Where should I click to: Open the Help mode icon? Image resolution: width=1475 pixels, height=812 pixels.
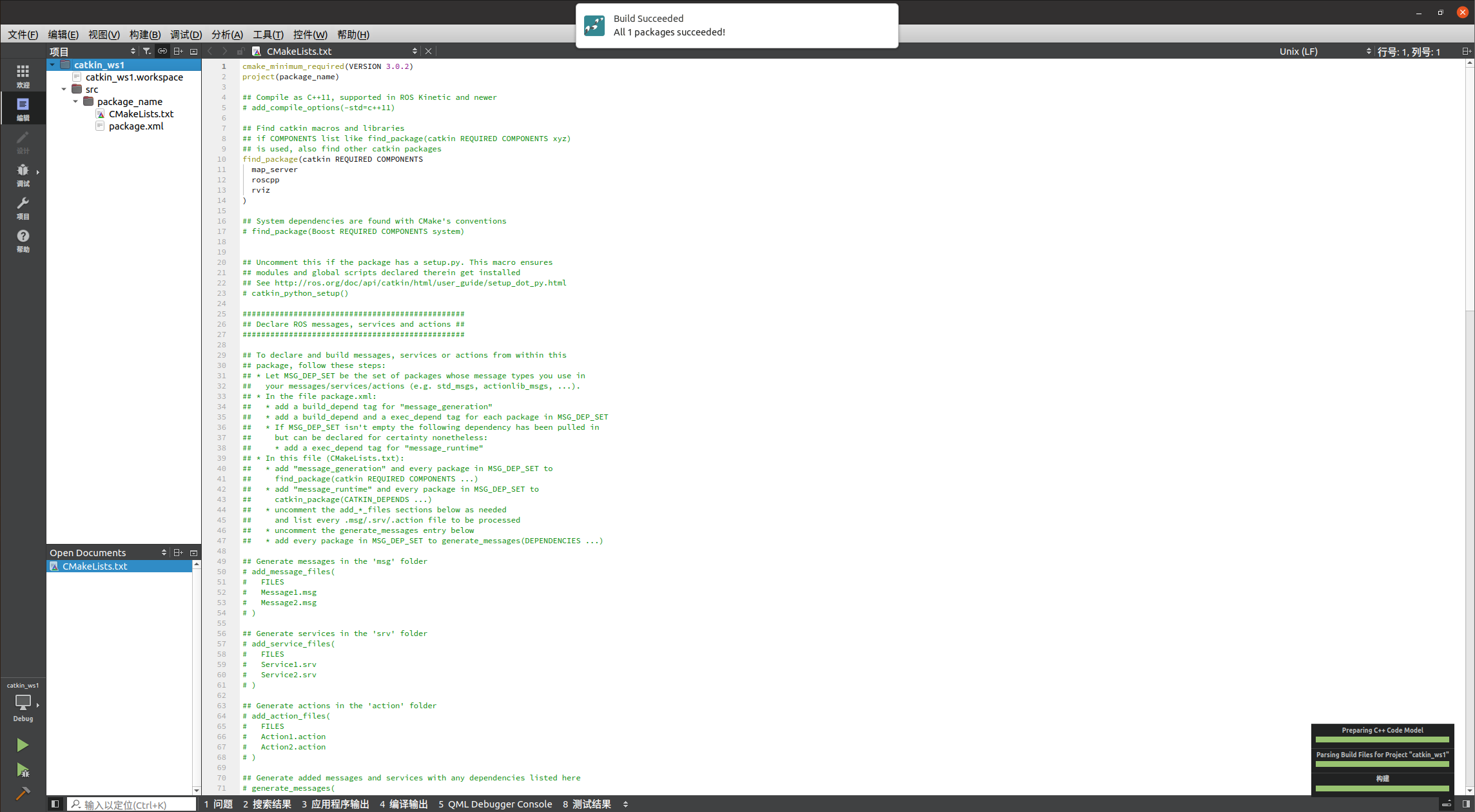[x=23, y=240]
